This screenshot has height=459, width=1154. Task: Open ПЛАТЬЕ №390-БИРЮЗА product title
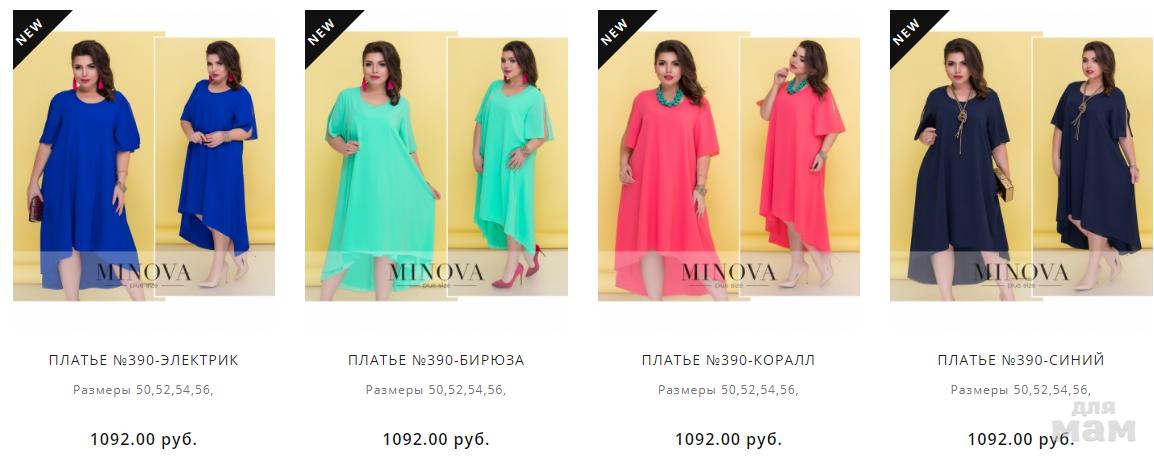click(x=436, y=360)
